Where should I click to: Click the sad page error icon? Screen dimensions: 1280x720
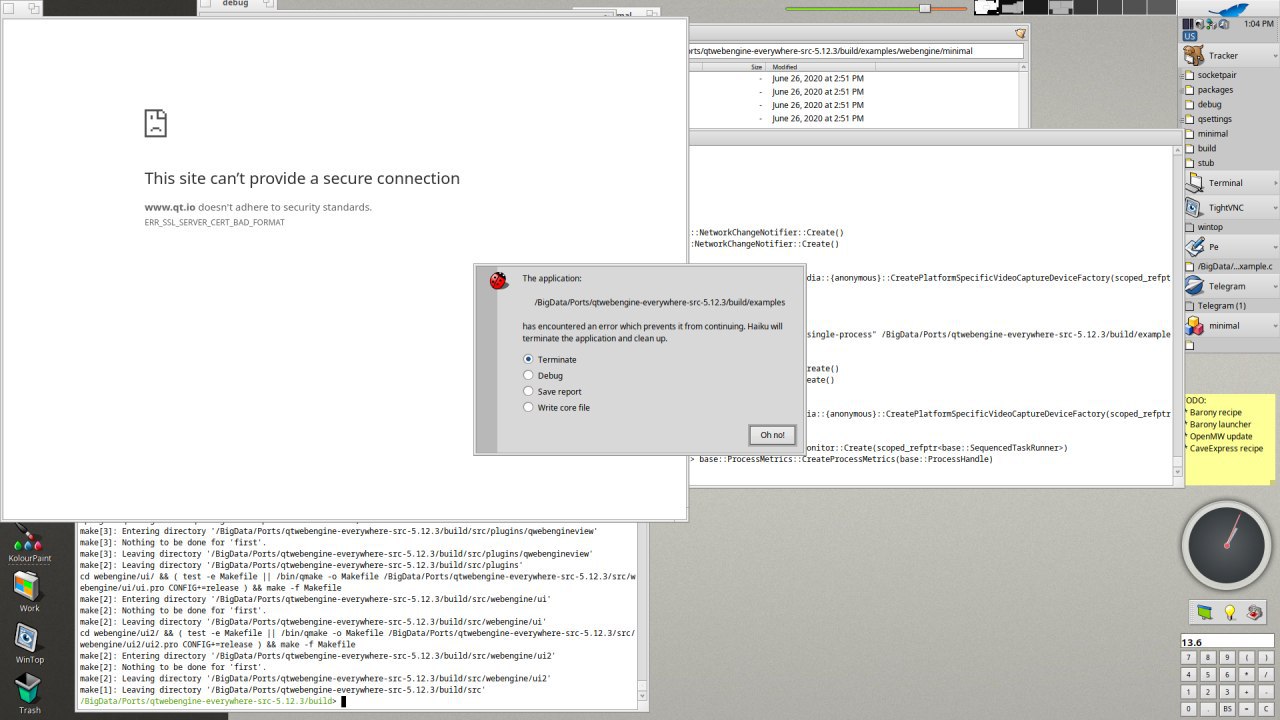pyautogui.click(x=155, y=123)
